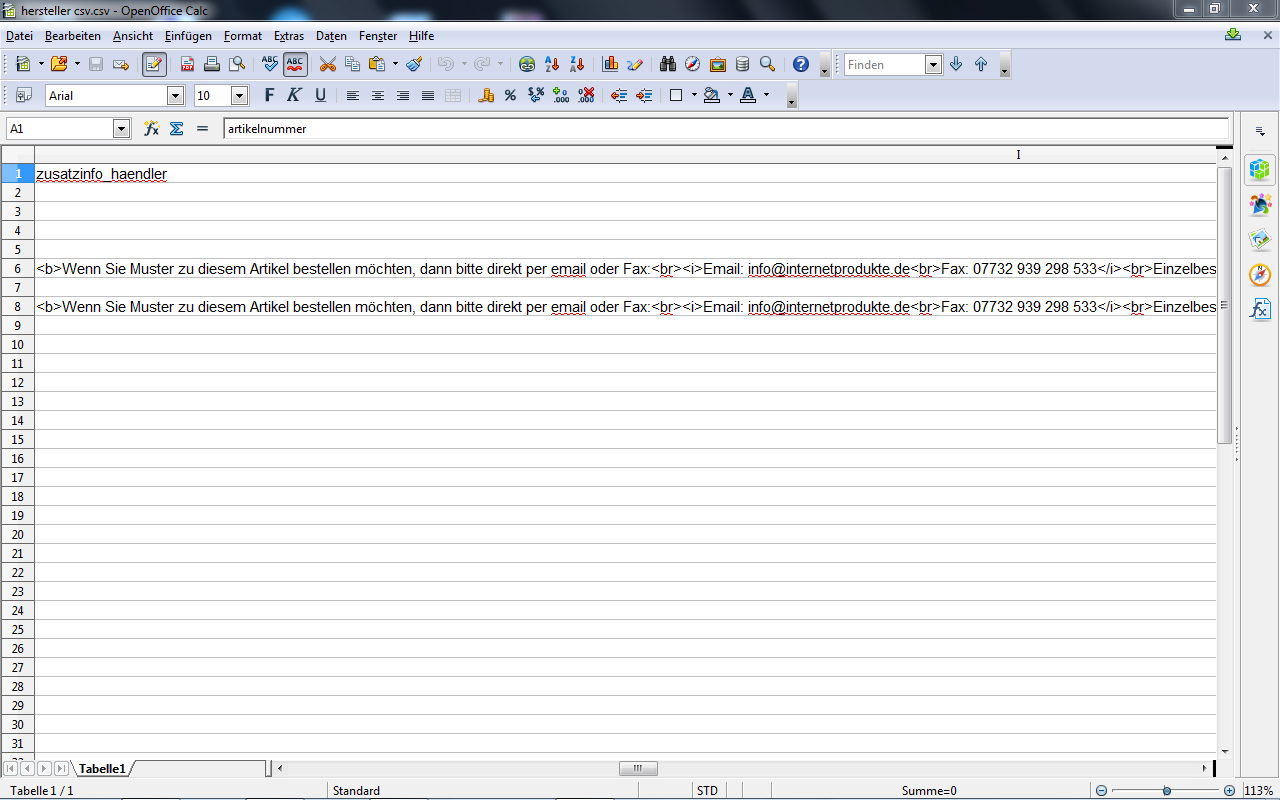Viewport: 1280px width, 800px height.
Task: Click the Print icon
Action: [212, 64]
